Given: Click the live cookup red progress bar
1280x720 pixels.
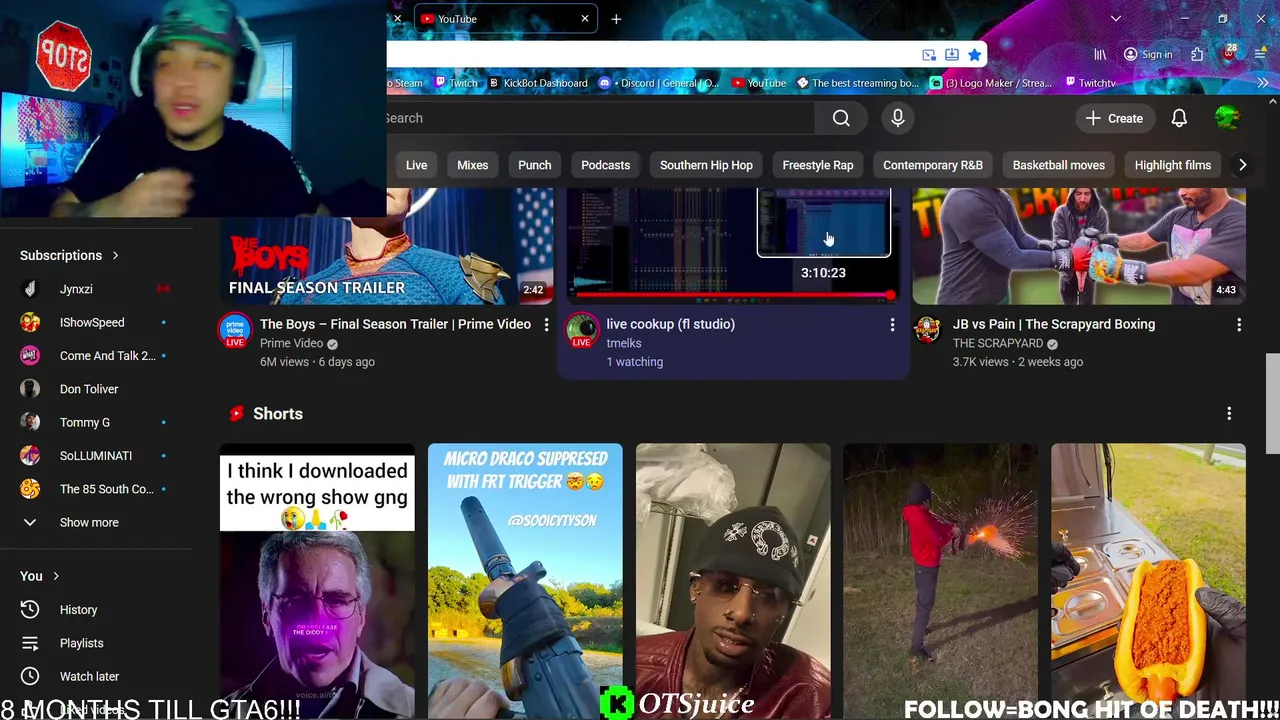Looking at the screenshot, I should [x=733, y=296].
